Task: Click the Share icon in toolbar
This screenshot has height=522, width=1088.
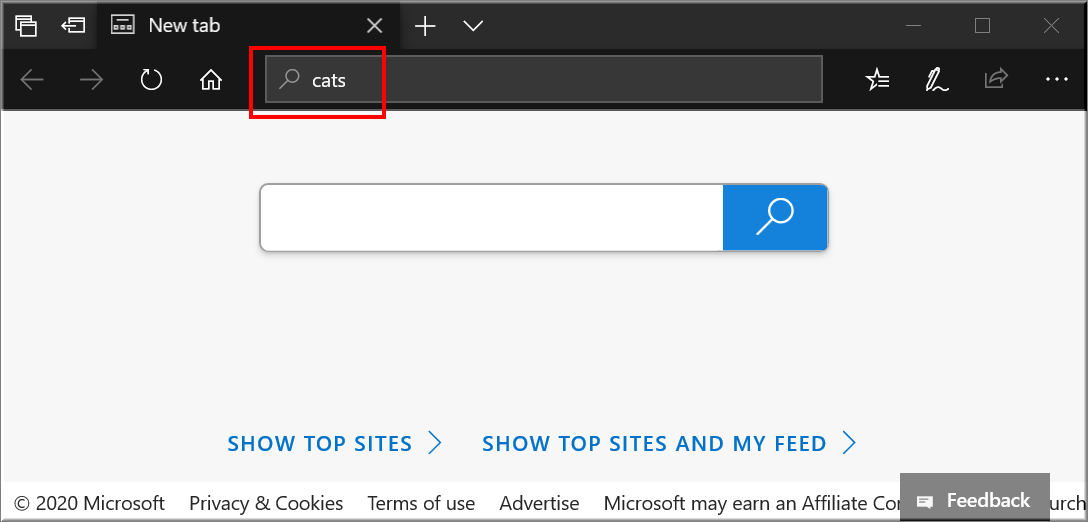Action: coord(996,80)
